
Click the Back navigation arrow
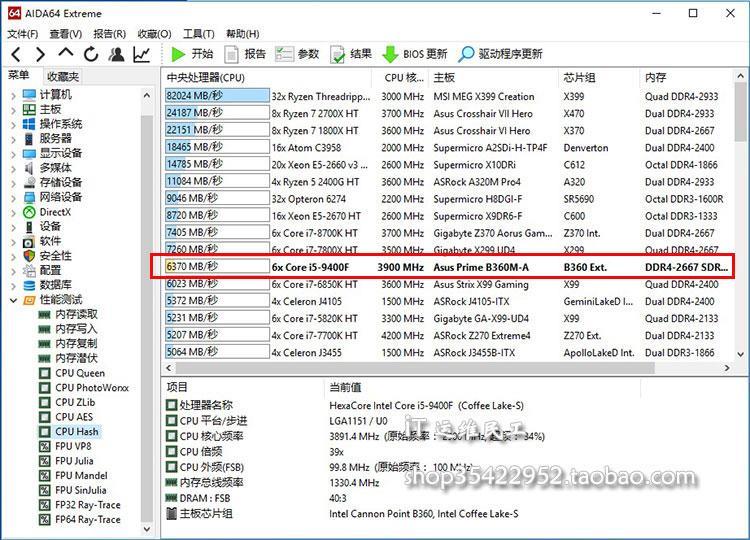pyautogui.click(x=15, y=54)
